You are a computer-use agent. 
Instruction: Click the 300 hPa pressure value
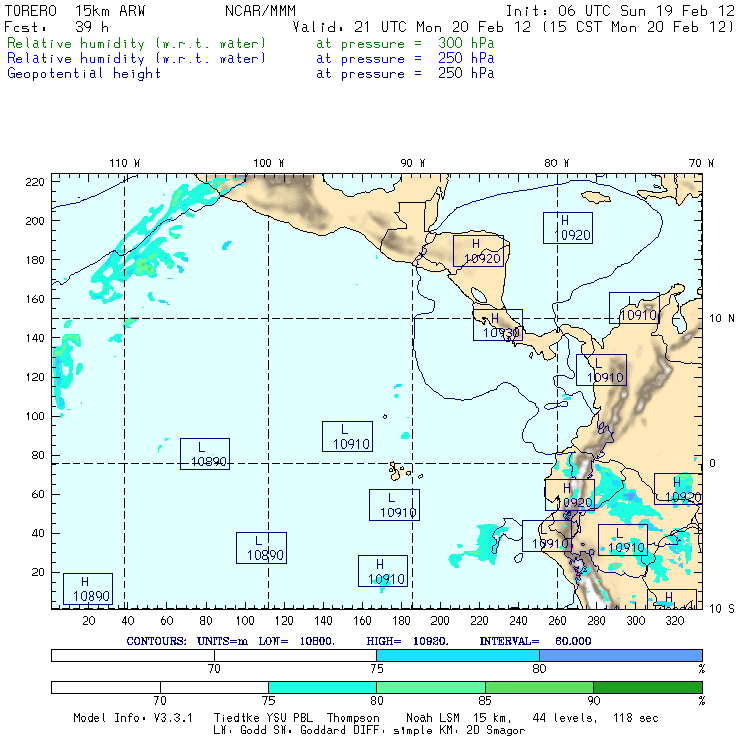(465, 44)
